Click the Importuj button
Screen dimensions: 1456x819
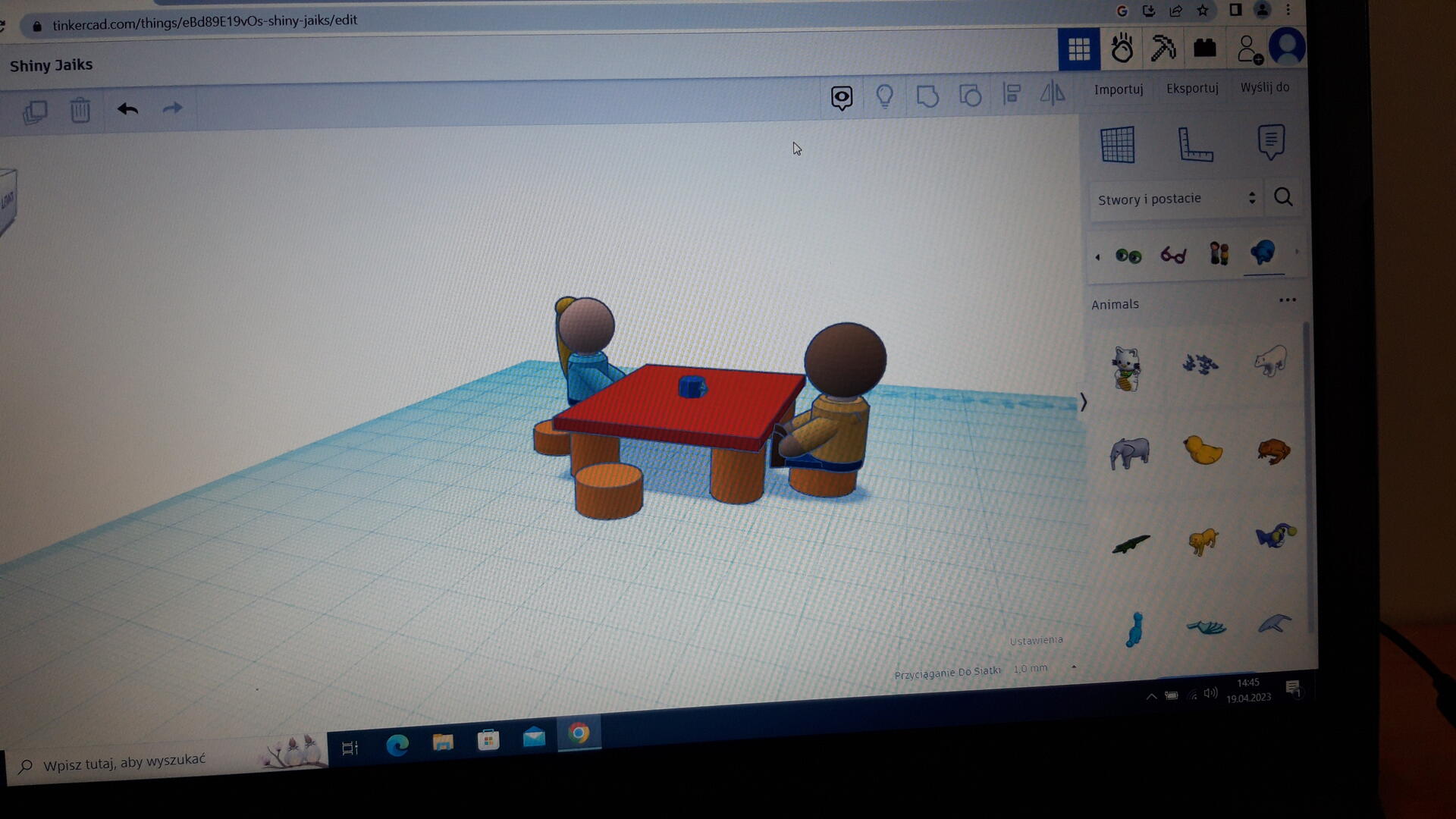pyautogui.click(x=1118, y=89)
